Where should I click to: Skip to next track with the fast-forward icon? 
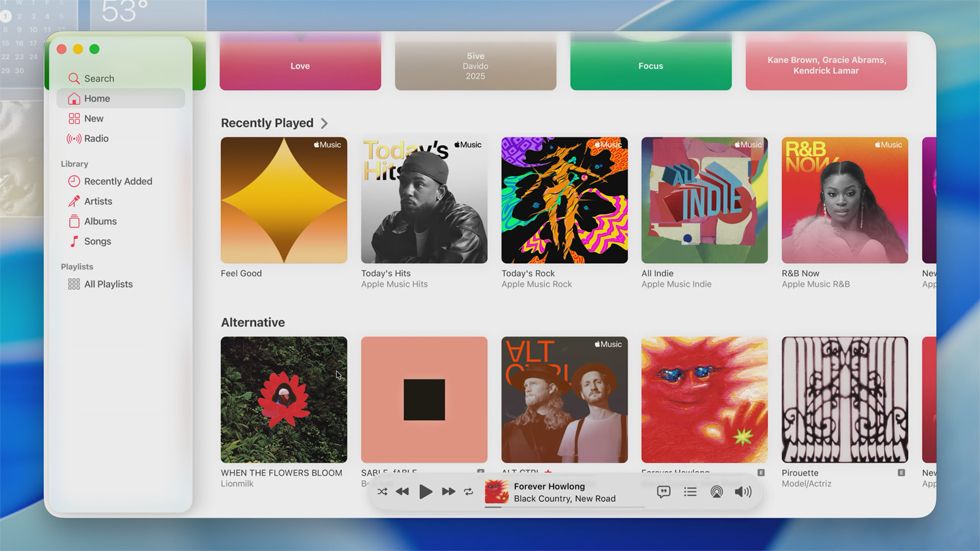(x=448, y=492)
